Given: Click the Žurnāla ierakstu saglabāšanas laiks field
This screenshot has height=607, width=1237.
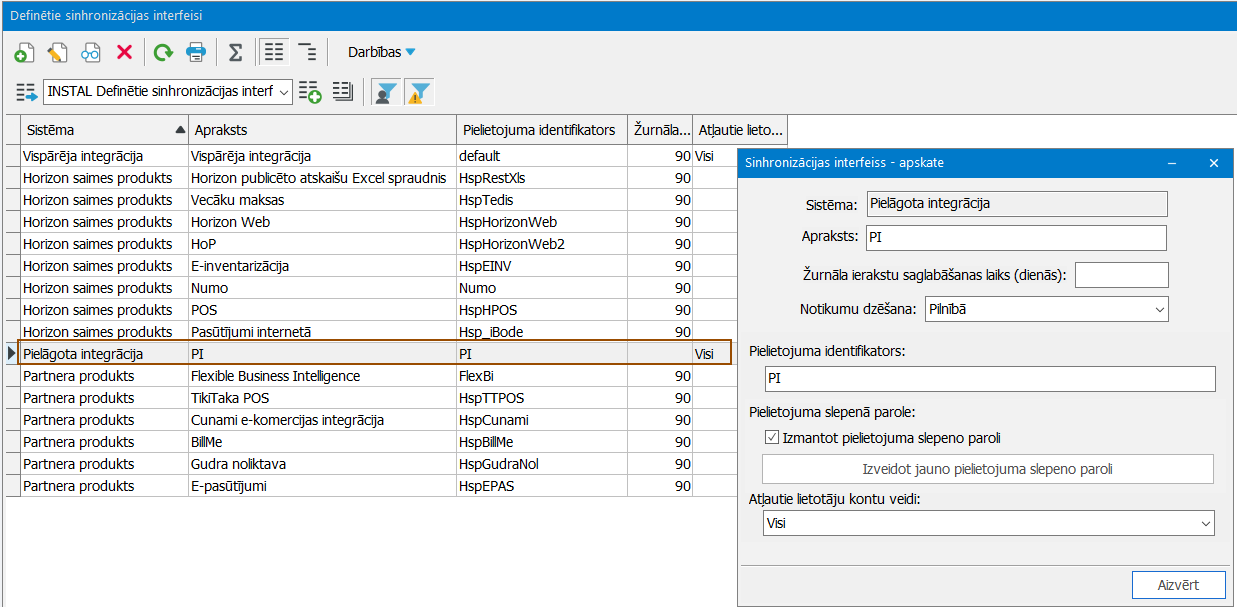Looking at the screenshot, I should tap(1121, 274).
